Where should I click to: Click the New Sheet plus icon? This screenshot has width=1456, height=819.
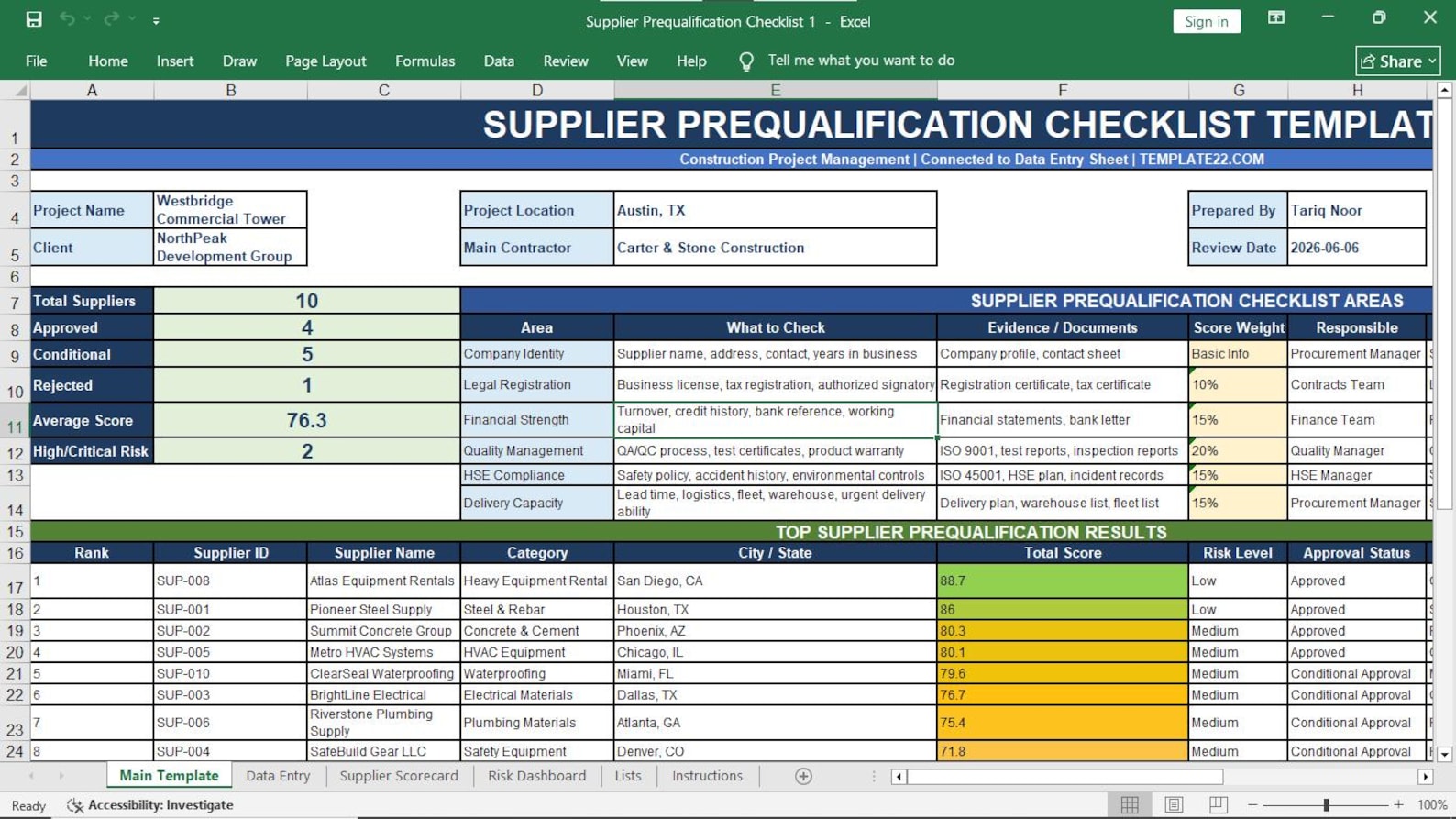tap(803, 777)
